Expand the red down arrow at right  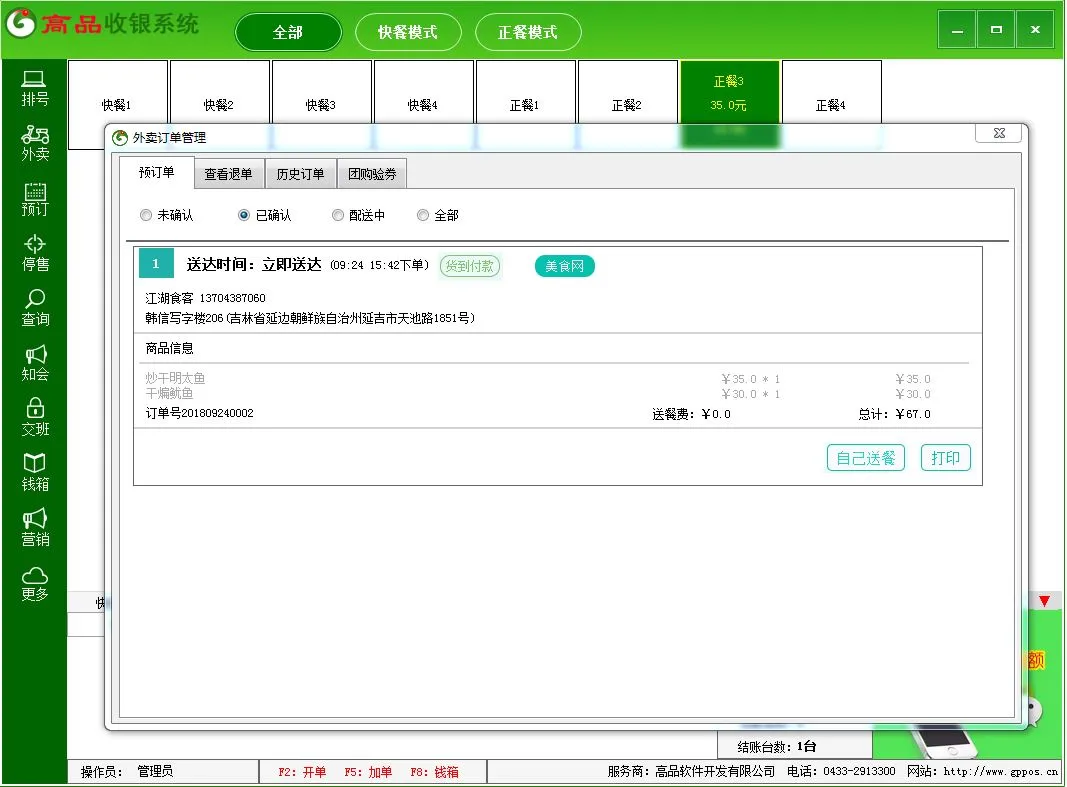pyautogui.click(x=1044, y=601)
